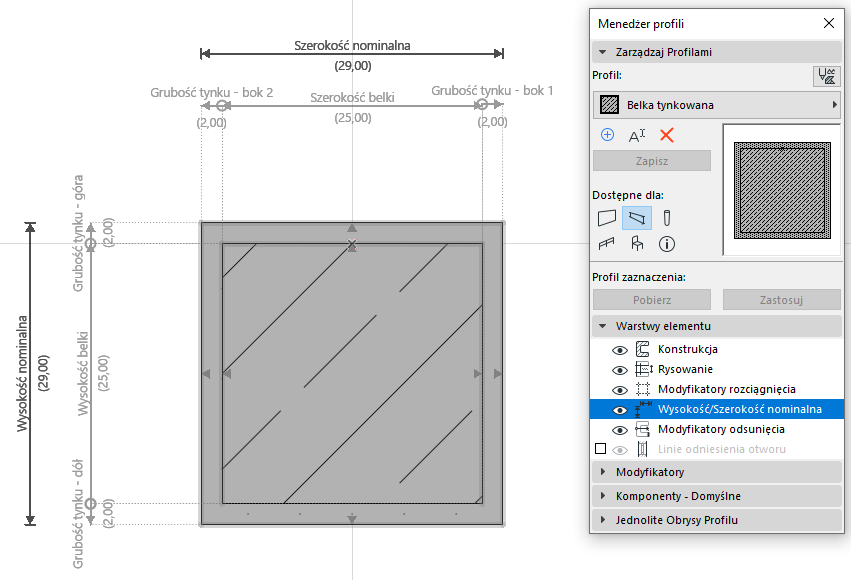Close the Menedżer profili panel
This screenshot has height=580, width=851.
(x=829, y=23)
